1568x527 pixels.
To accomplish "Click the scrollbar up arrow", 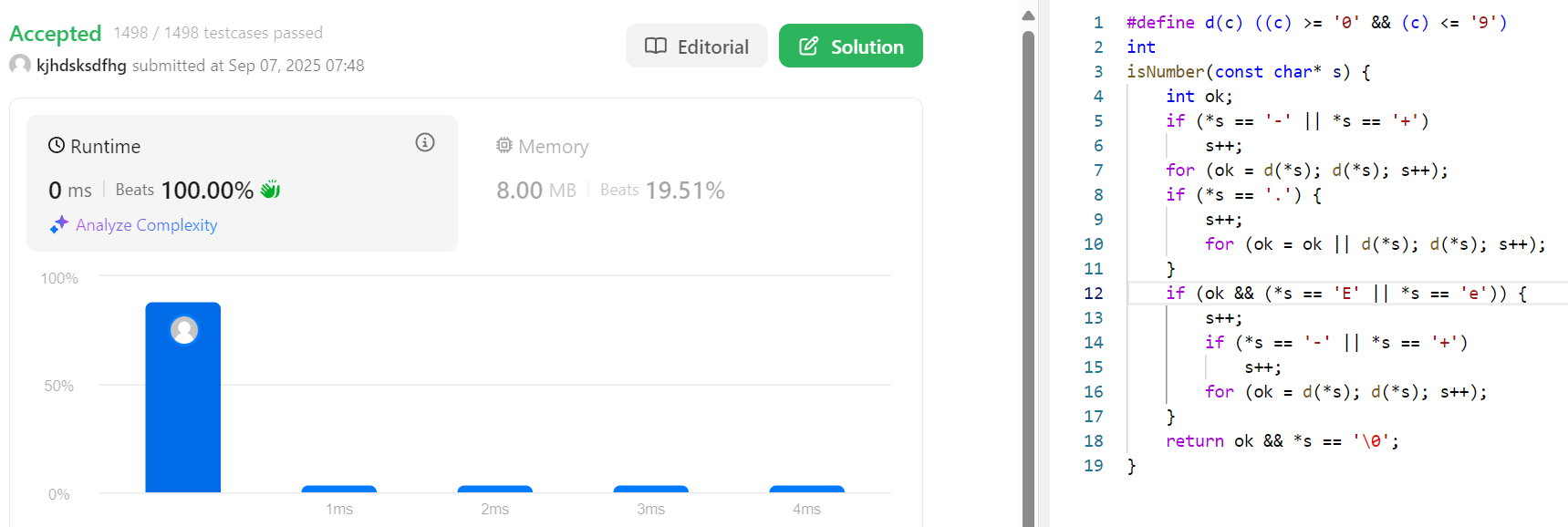I will click(x=1028, y=15).
